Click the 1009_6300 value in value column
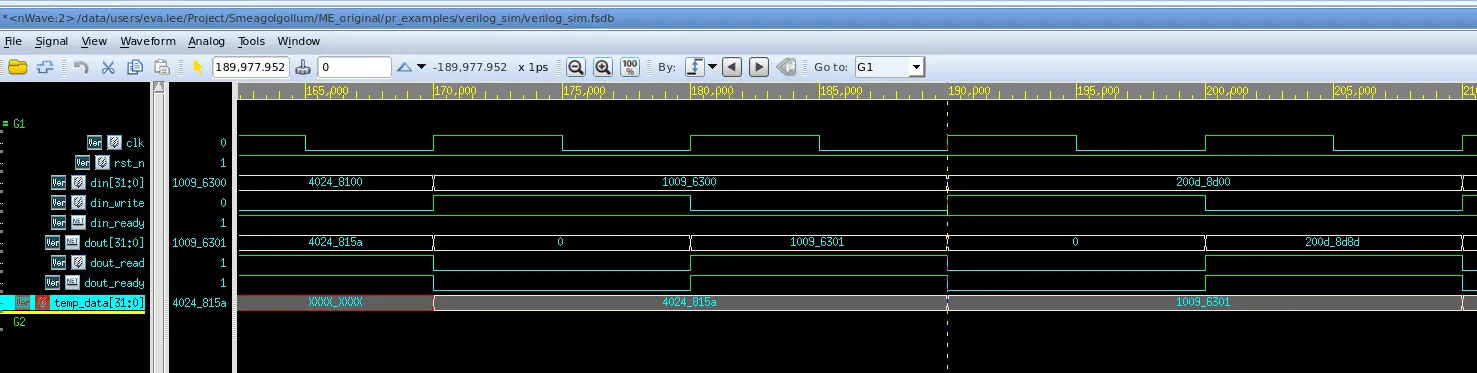The height and width of the screenshot is (373, 1477). (200, 183)
